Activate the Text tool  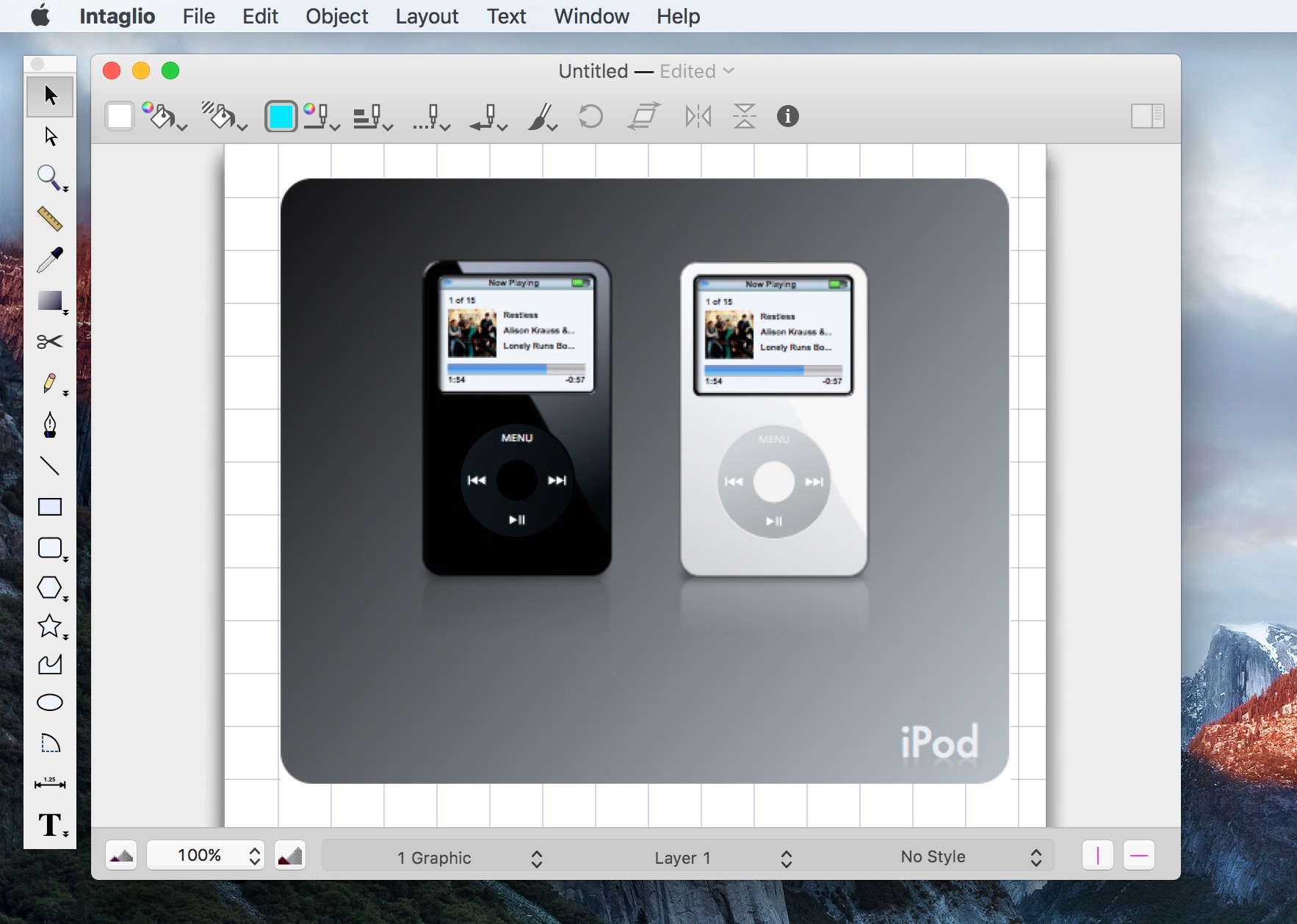50,825
